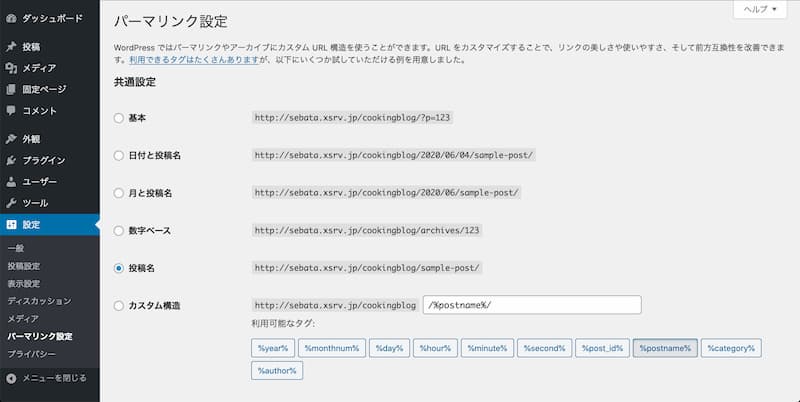
Task: Toggle %postname% tag button
Action: pos(665,348)
